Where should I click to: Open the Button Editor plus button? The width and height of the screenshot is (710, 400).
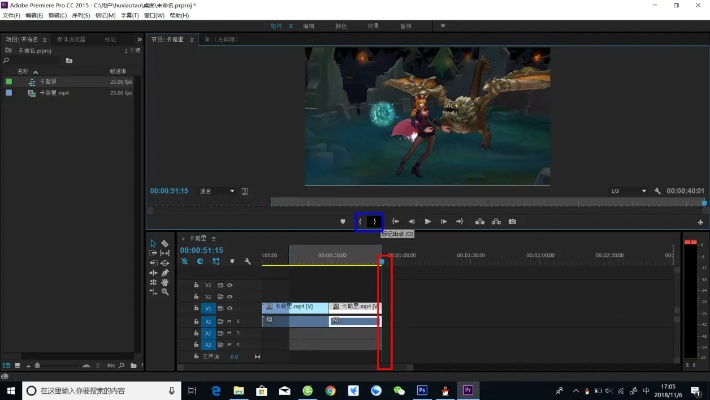[700, 222]
